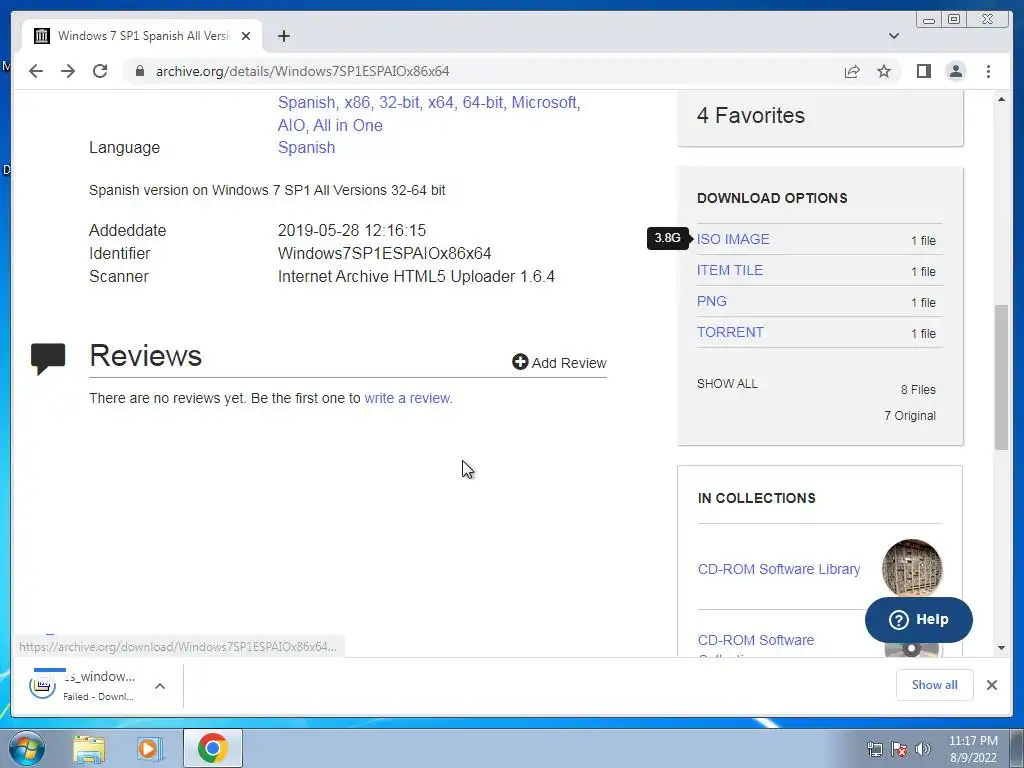The image size is (1024, 768).
Task: Open the x86 topic link
Action: click(x=357, y=103)
